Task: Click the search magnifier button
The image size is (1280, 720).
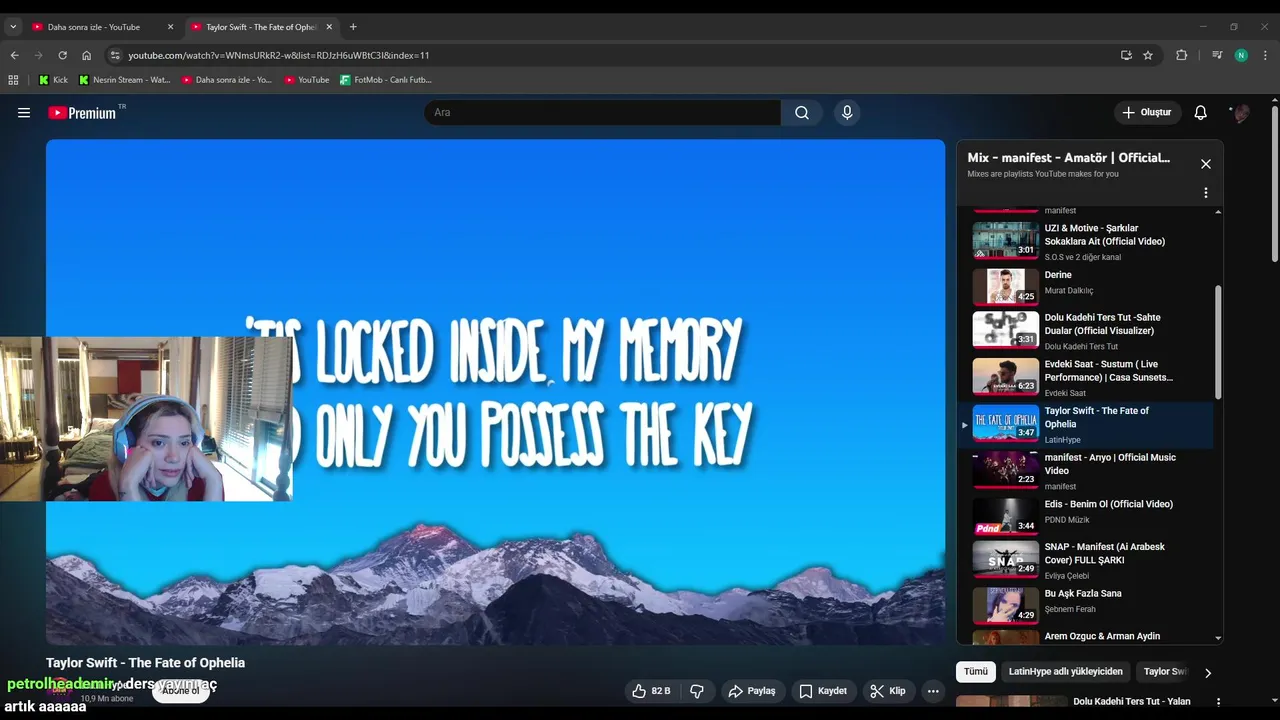Action: [802, 113]
